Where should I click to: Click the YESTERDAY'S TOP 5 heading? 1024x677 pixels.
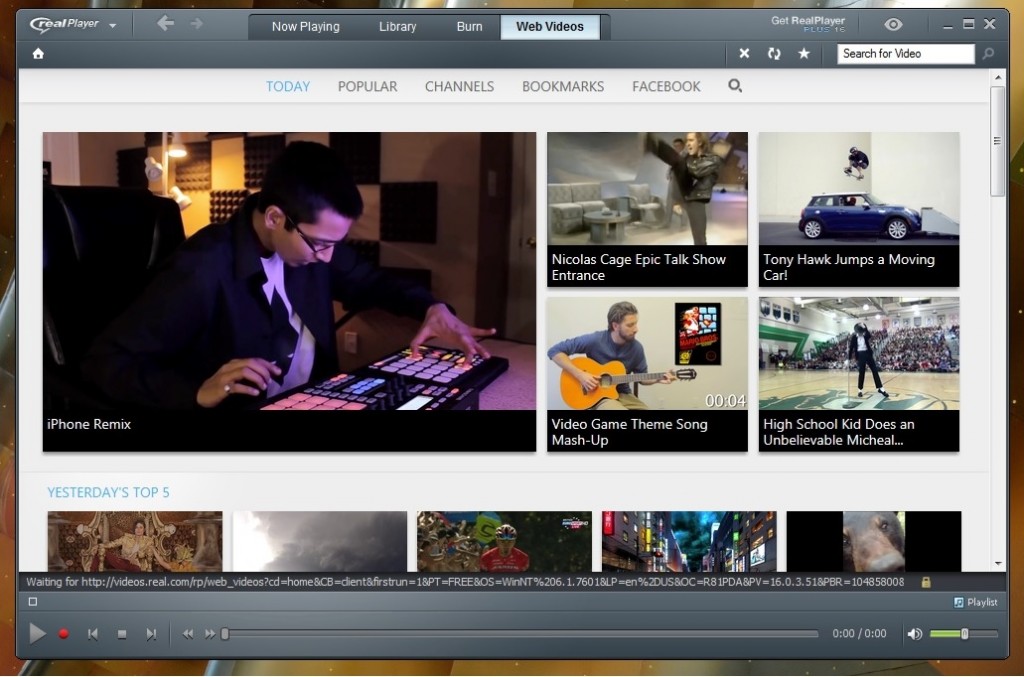coord(108,492)
